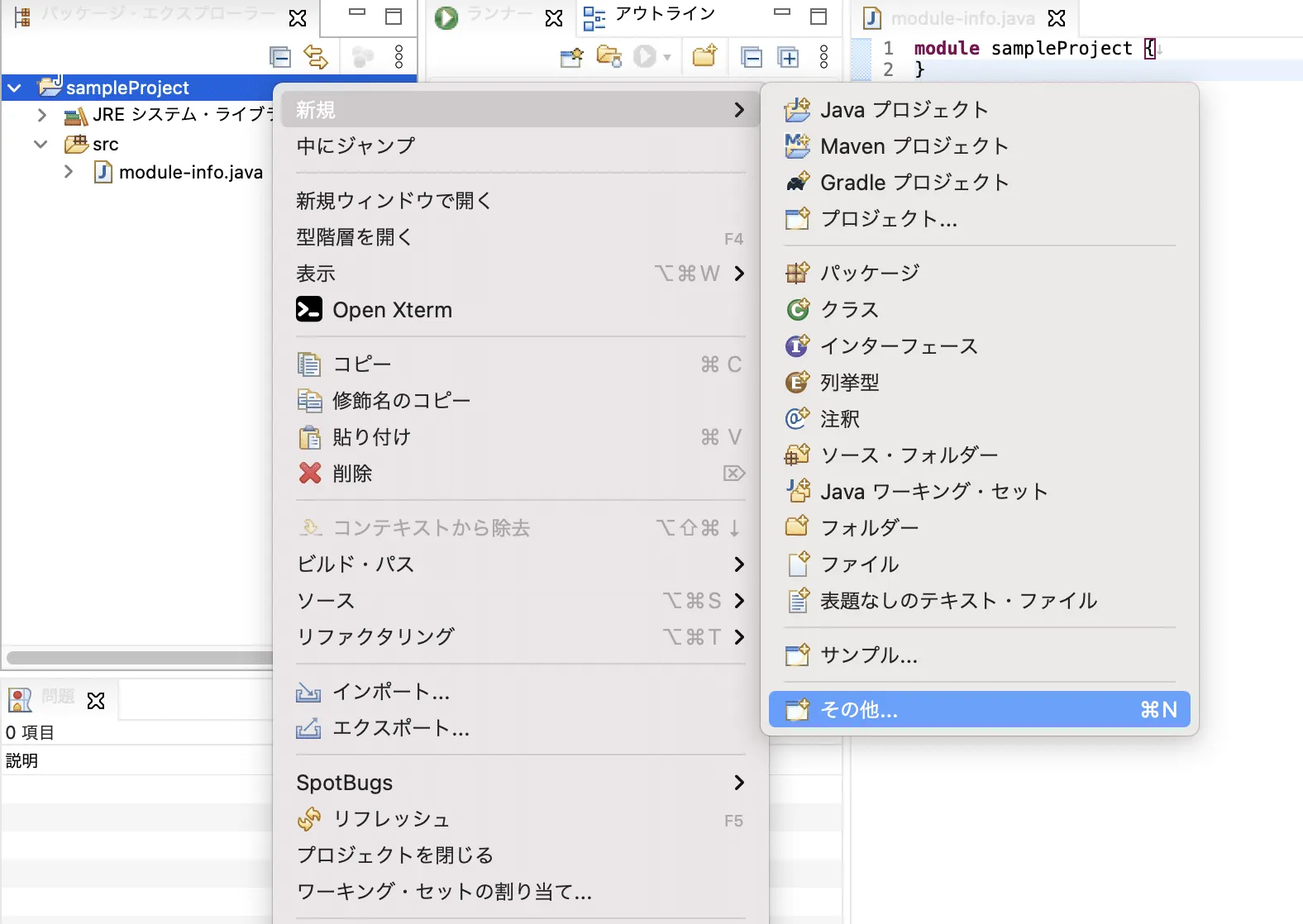Click horizontal scrollbar under Package Explorer
This screenshot has height=924, width=1303.
(139, 658)
